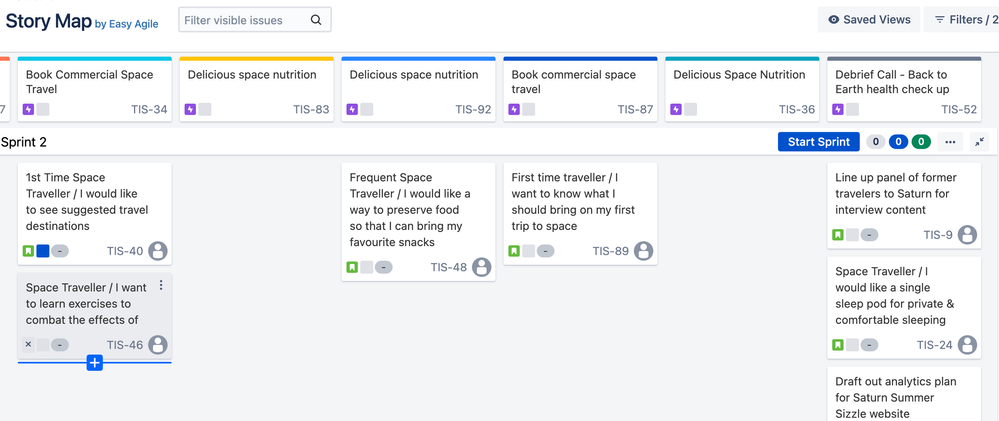
Task: Open Sprint 2 more options ellipsis menu
Action: pos(951,142)
